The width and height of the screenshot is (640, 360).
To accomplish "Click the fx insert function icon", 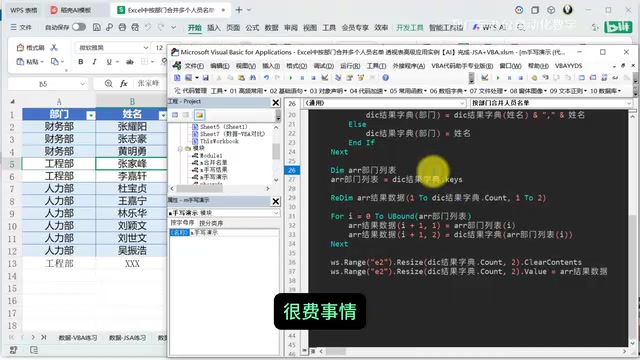I will 124,84.
